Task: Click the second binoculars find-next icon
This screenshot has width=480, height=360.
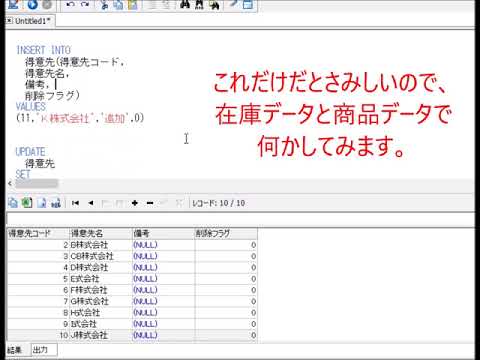Action: coord(199,4)
